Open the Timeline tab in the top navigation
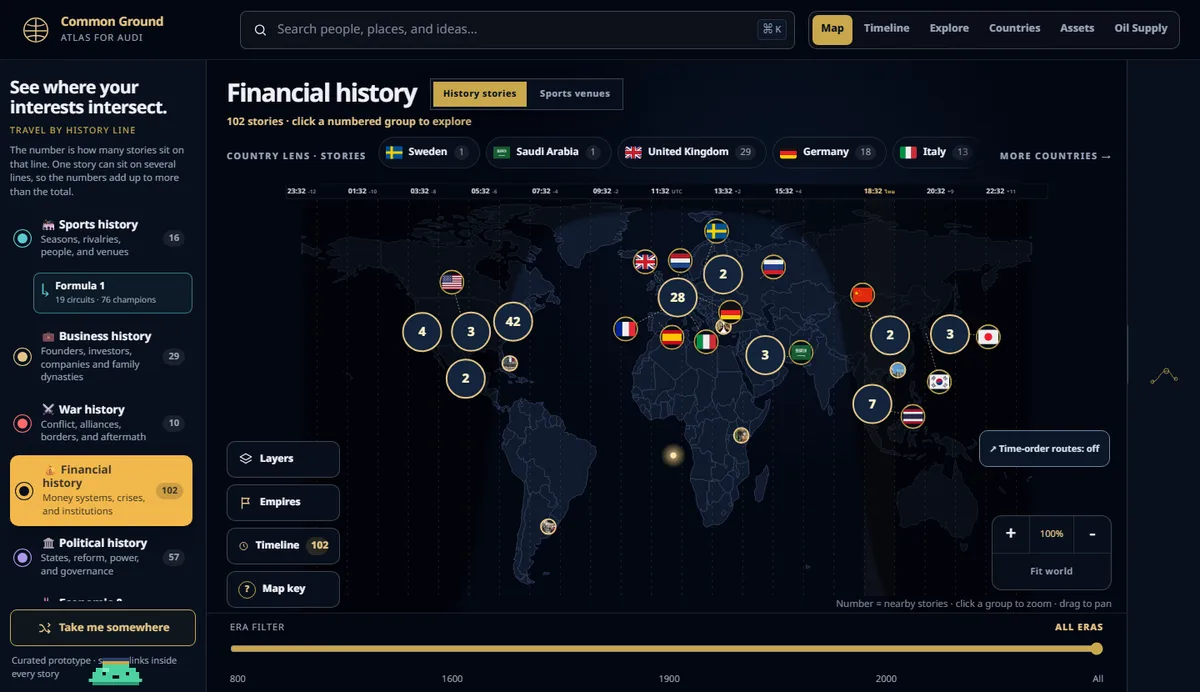The width and height of the screenshot is (1200, 692). pos(887,28)
